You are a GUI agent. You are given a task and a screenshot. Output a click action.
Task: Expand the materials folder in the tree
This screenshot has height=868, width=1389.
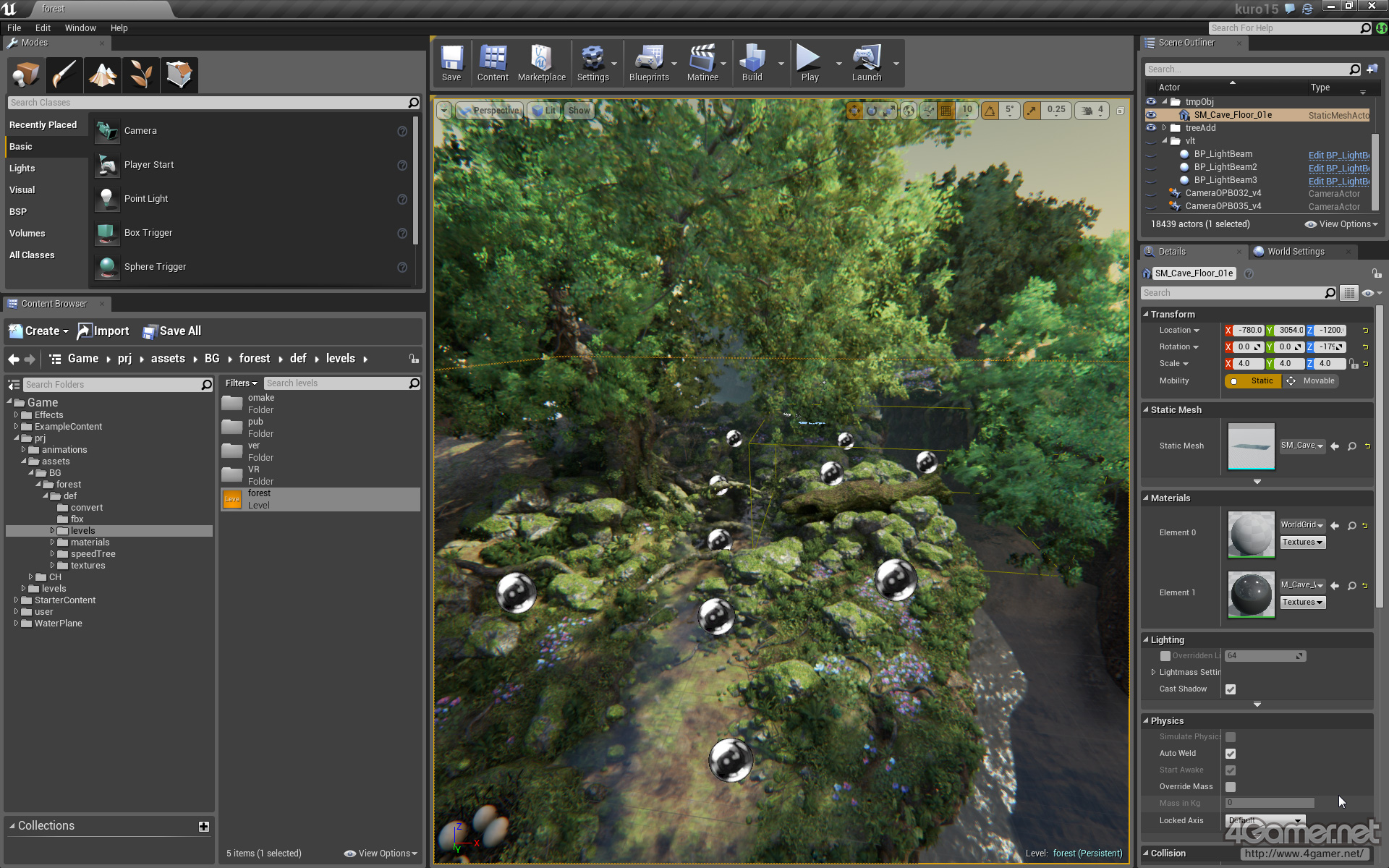52,542
